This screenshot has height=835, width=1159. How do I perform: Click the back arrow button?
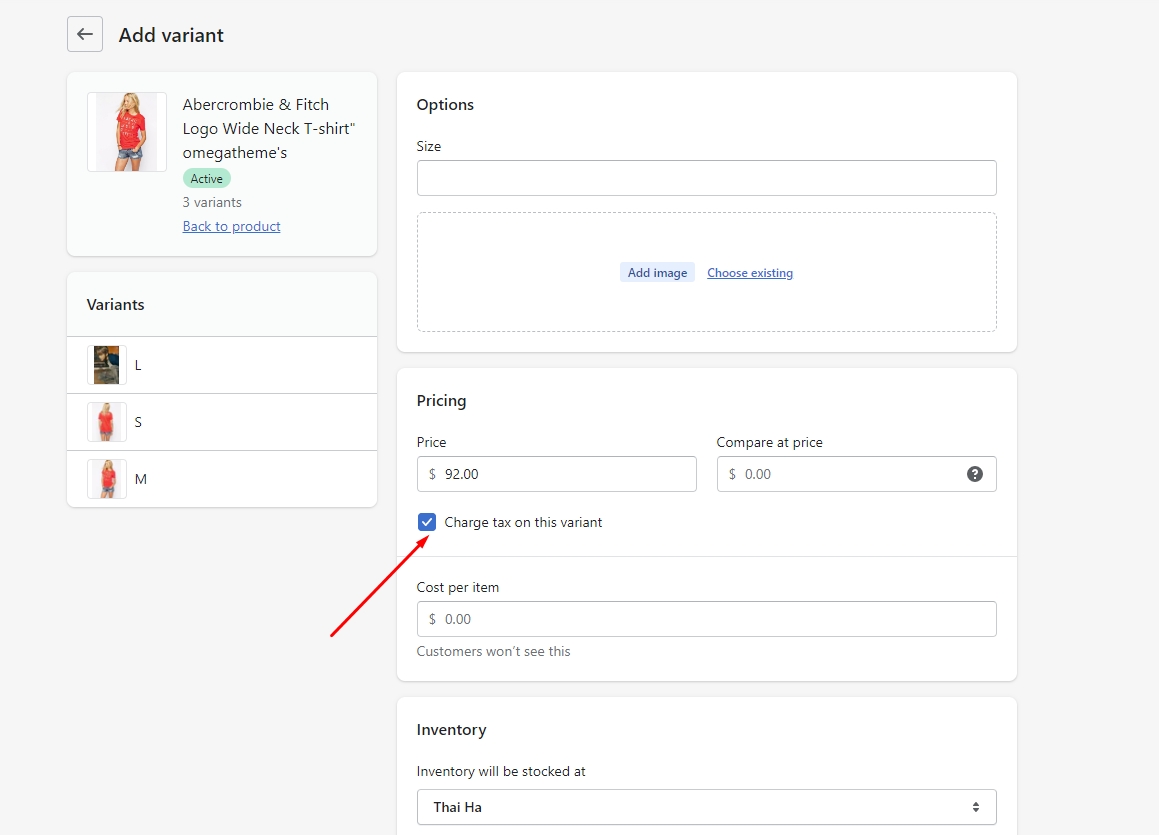pyautogui.click(x=85, y=34)
